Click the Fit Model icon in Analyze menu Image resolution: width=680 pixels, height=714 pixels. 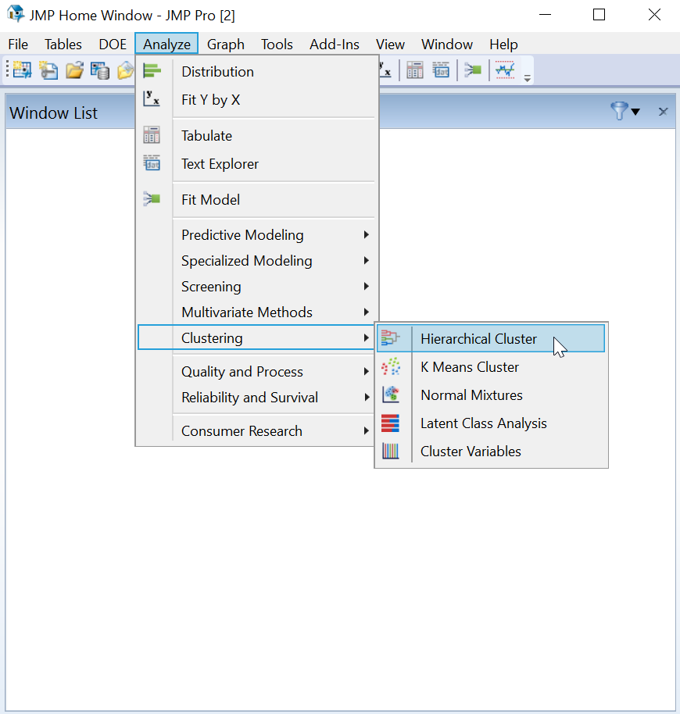(152, 199)
